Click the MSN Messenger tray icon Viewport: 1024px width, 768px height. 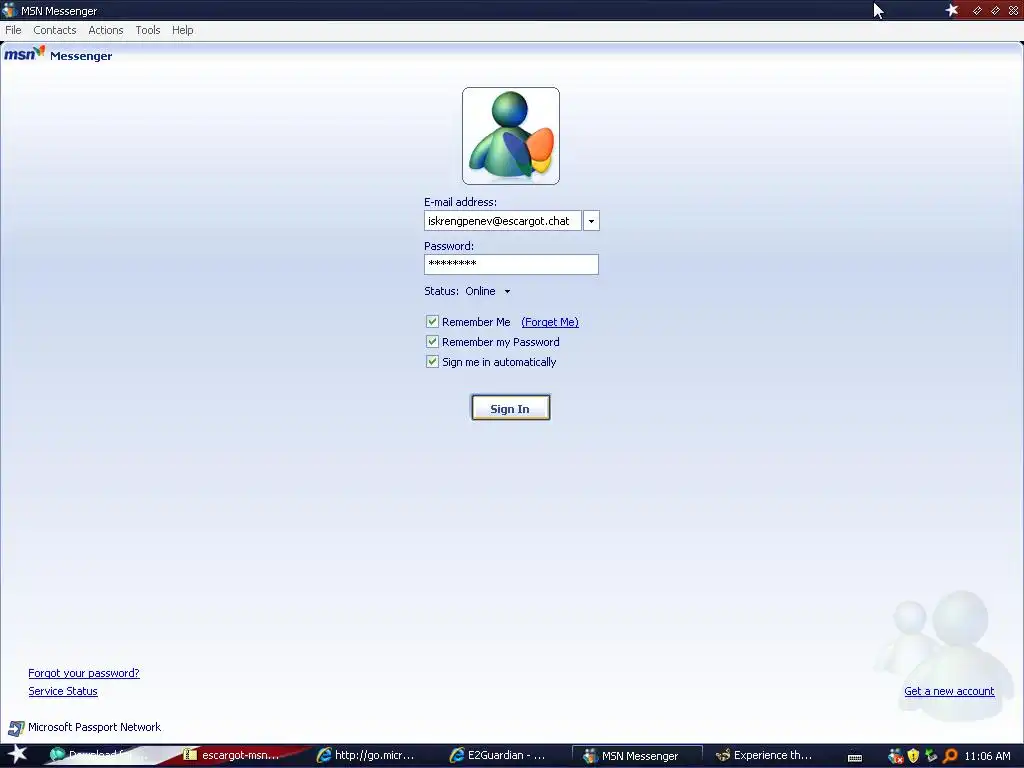(896, 756)
